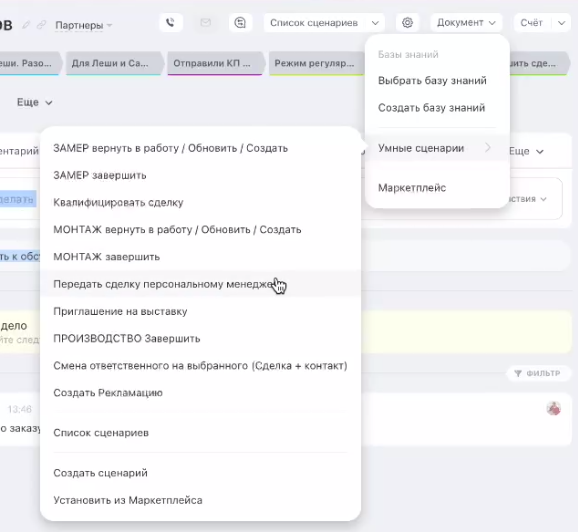The image size is (578, 532).
Task: Select stage Отправили КП
Action: click(x=216, y=63)
